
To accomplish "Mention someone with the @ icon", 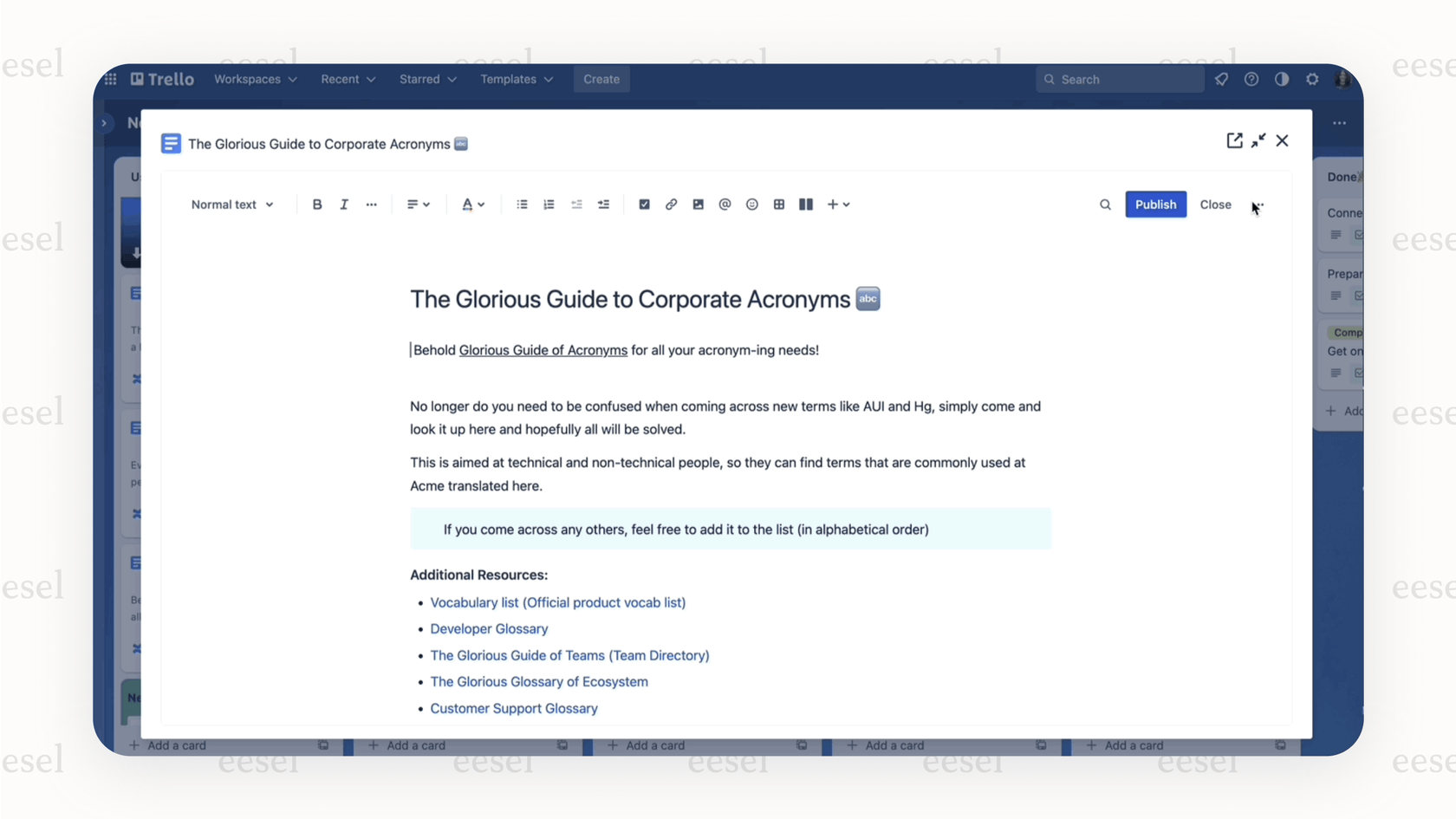I will click(725, 204).
